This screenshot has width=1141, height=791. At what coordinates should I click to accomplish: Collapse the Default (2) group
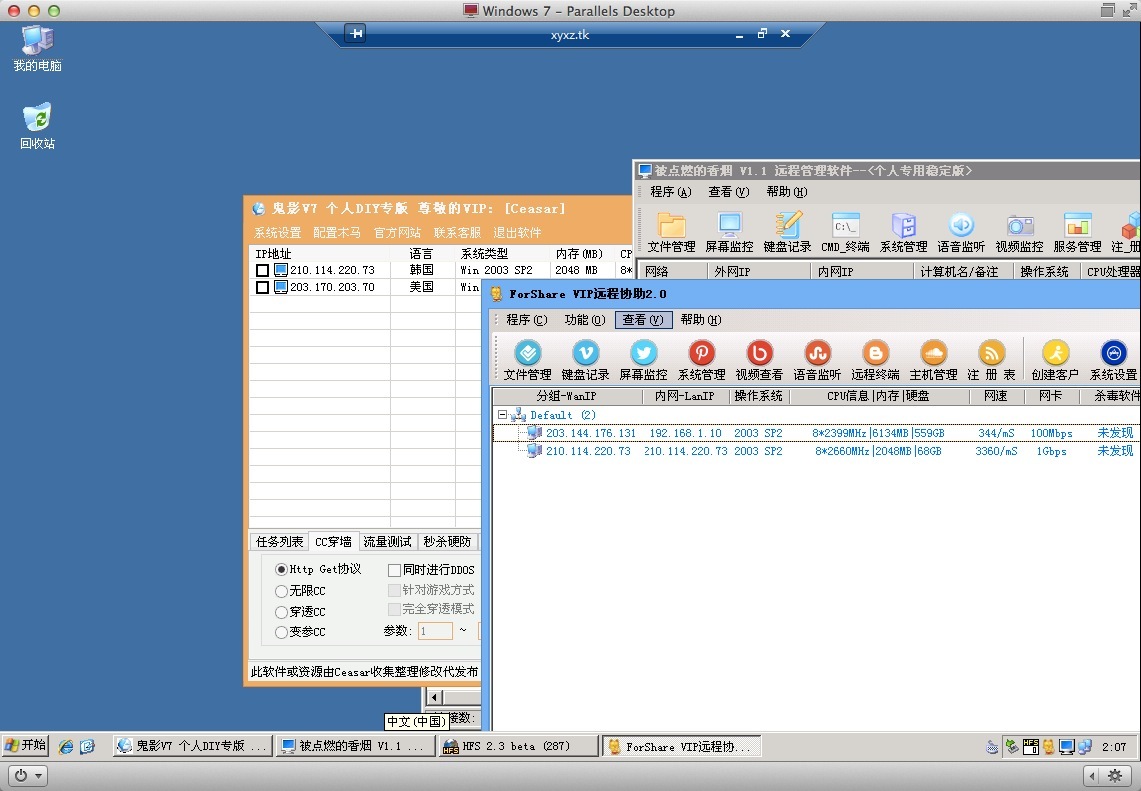[x=502, y=415]
